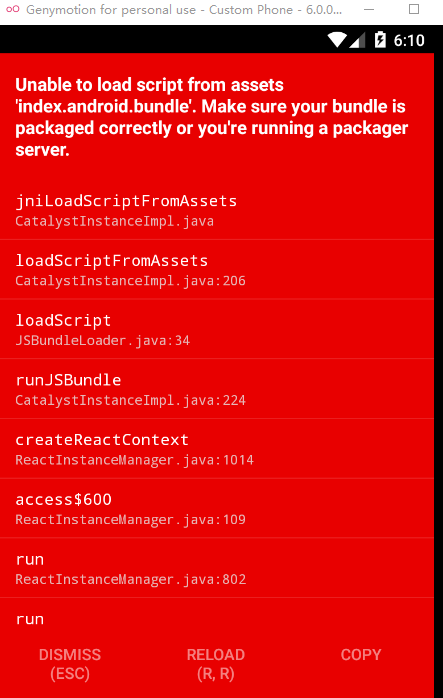Image resolution: width=443 pixels, height=698 pixels.
Task: Copy the error stack trace
Action: (361, 655)
